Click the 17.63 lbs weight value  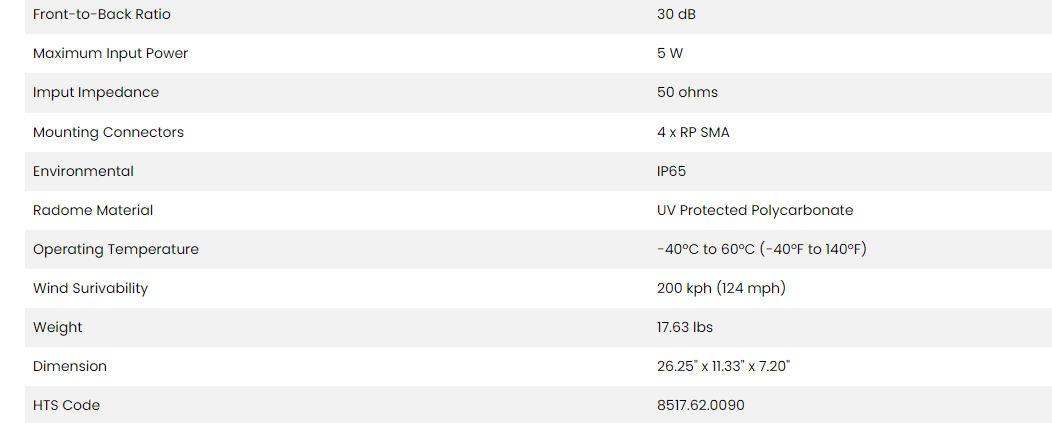685,327
